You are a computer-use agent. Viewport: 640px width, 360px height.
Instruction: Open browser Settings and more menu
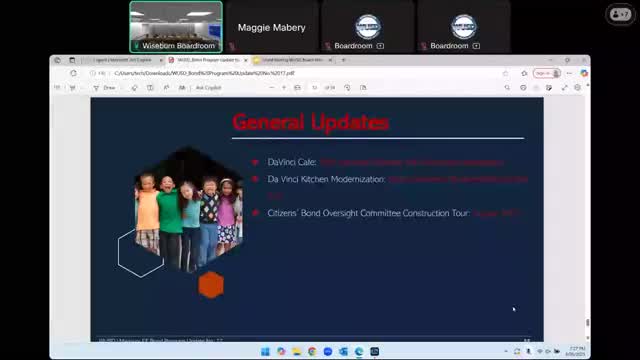(x=570, y=73)
